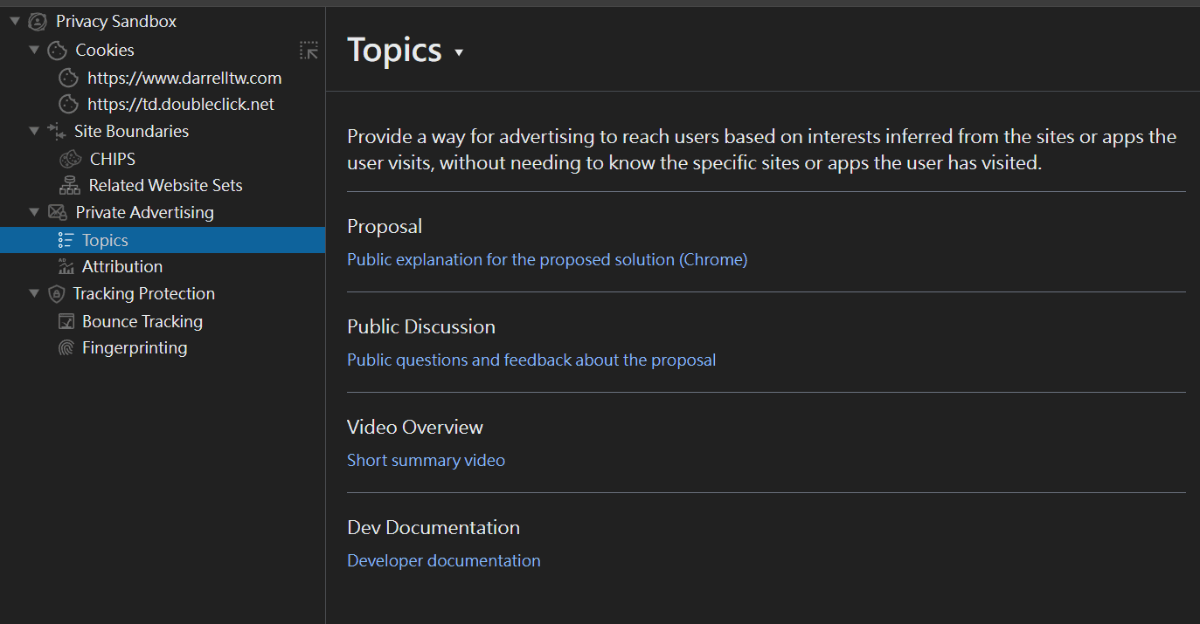This screenshot has width=1200, height=624.
Task: Open the Developer documentation link
Action: click(443, 560)
